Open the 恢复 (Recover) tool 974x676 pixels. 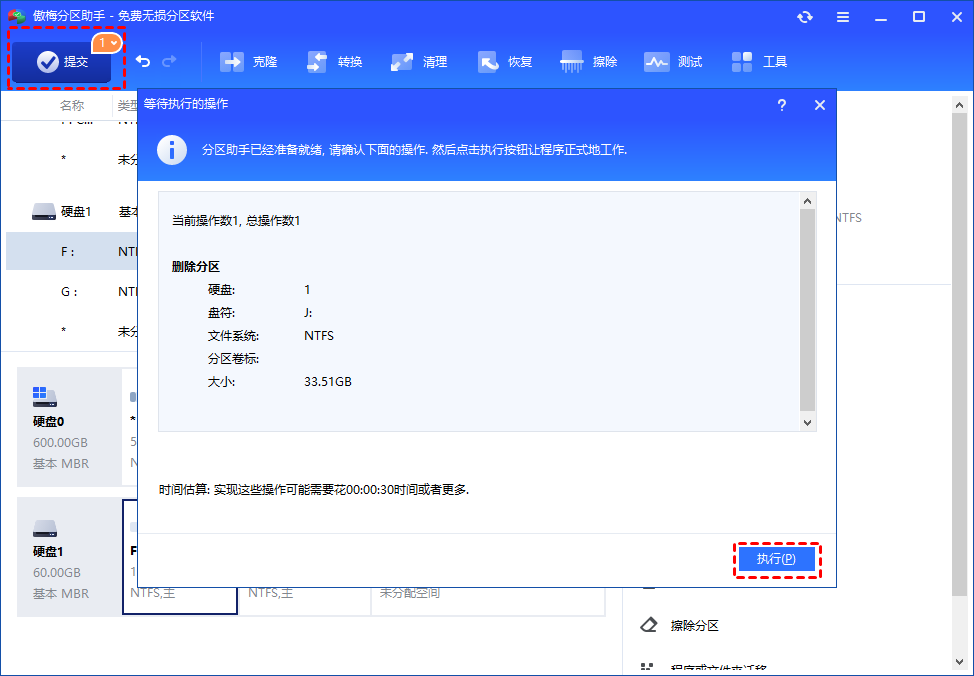[x=505, y=62]
